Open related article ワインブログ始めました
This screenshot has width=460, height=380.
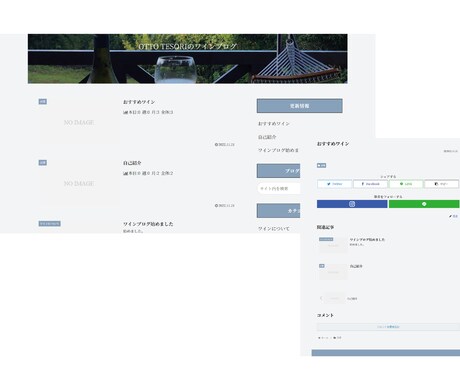[367, 239]
